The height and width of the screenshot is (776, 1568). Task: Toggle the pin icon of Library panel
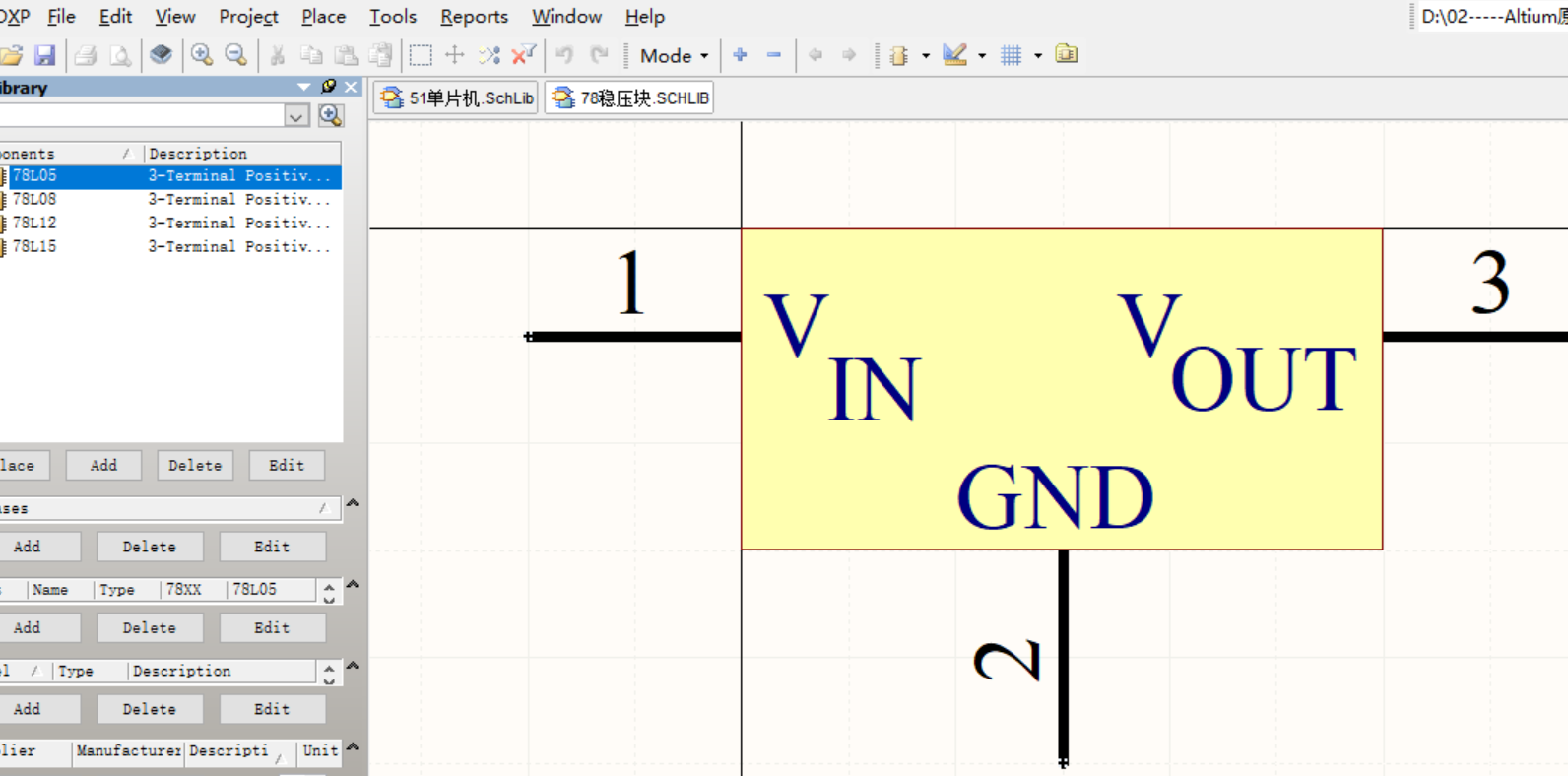coord(329,87)
